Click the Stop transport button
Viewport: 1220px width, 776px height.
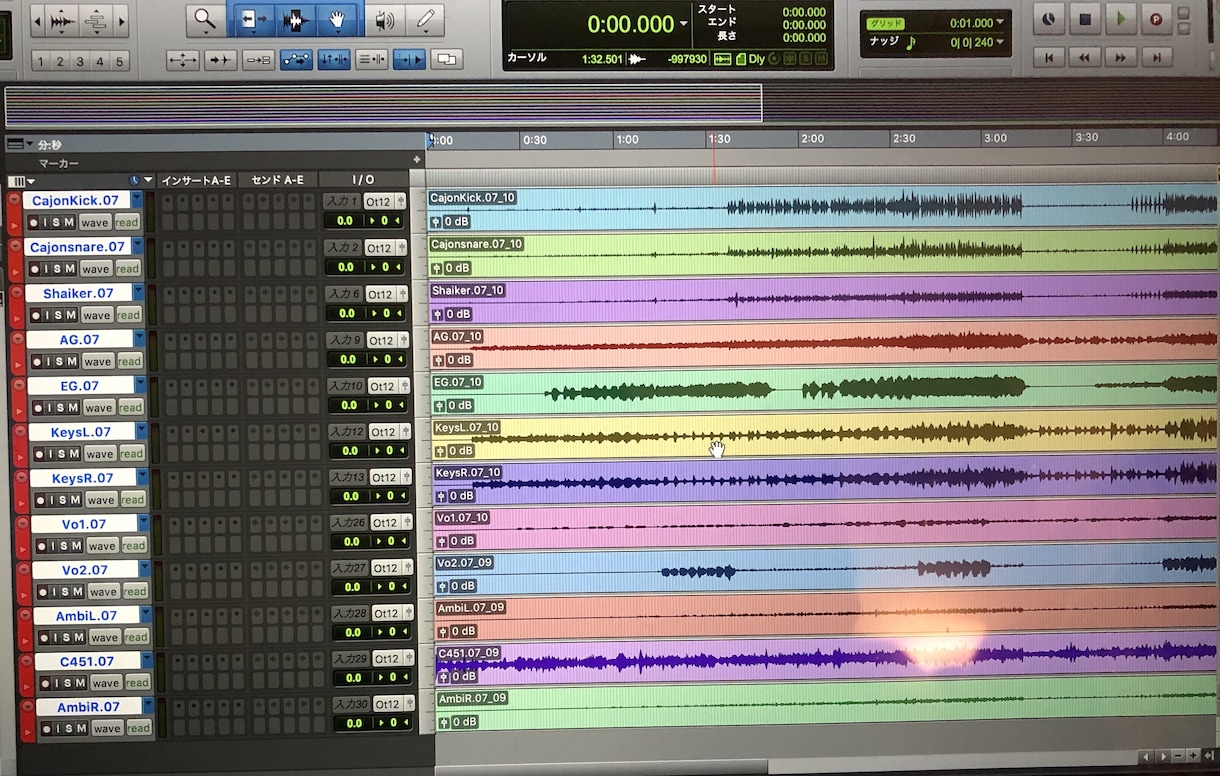(x=1085, y=18)
